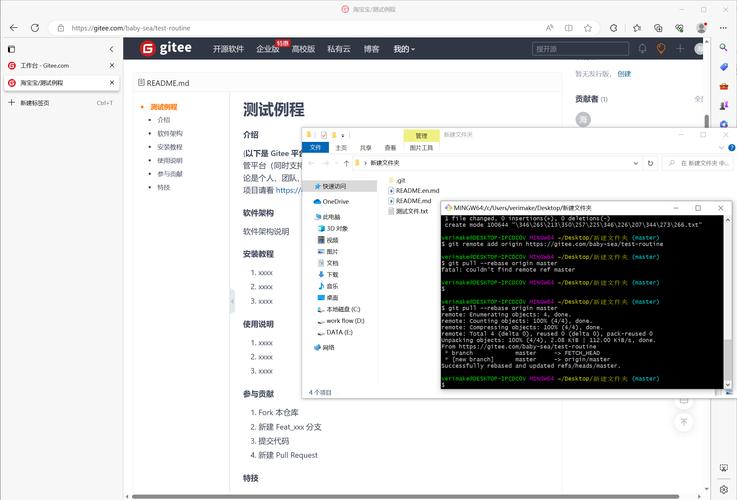Screen dimensions: 737x500
Task: Click the site lock icon in address bar
Action: [61, 28]
